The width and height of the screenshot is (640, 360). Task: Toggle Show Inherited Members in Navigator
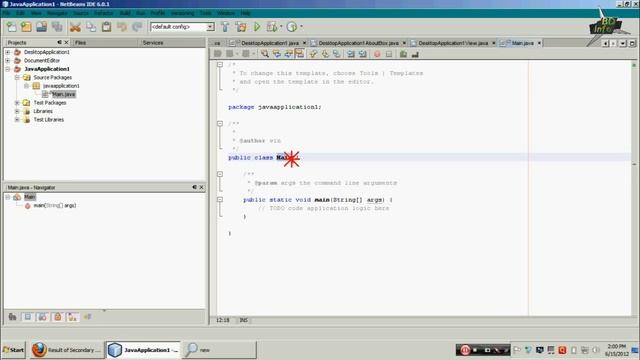click(x=12, y=317)
